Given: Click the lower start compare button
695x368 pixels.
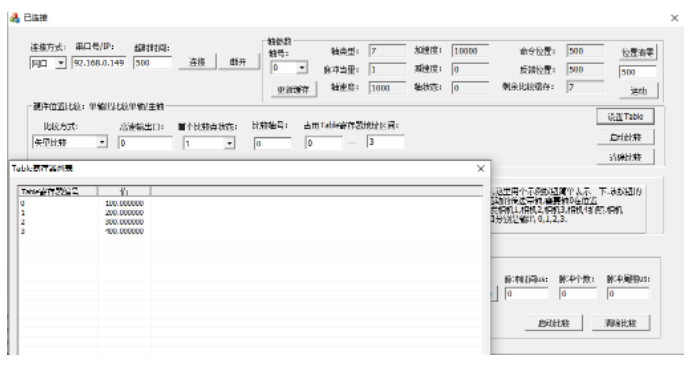Looking at the screenshot, I should click(554, 323).
